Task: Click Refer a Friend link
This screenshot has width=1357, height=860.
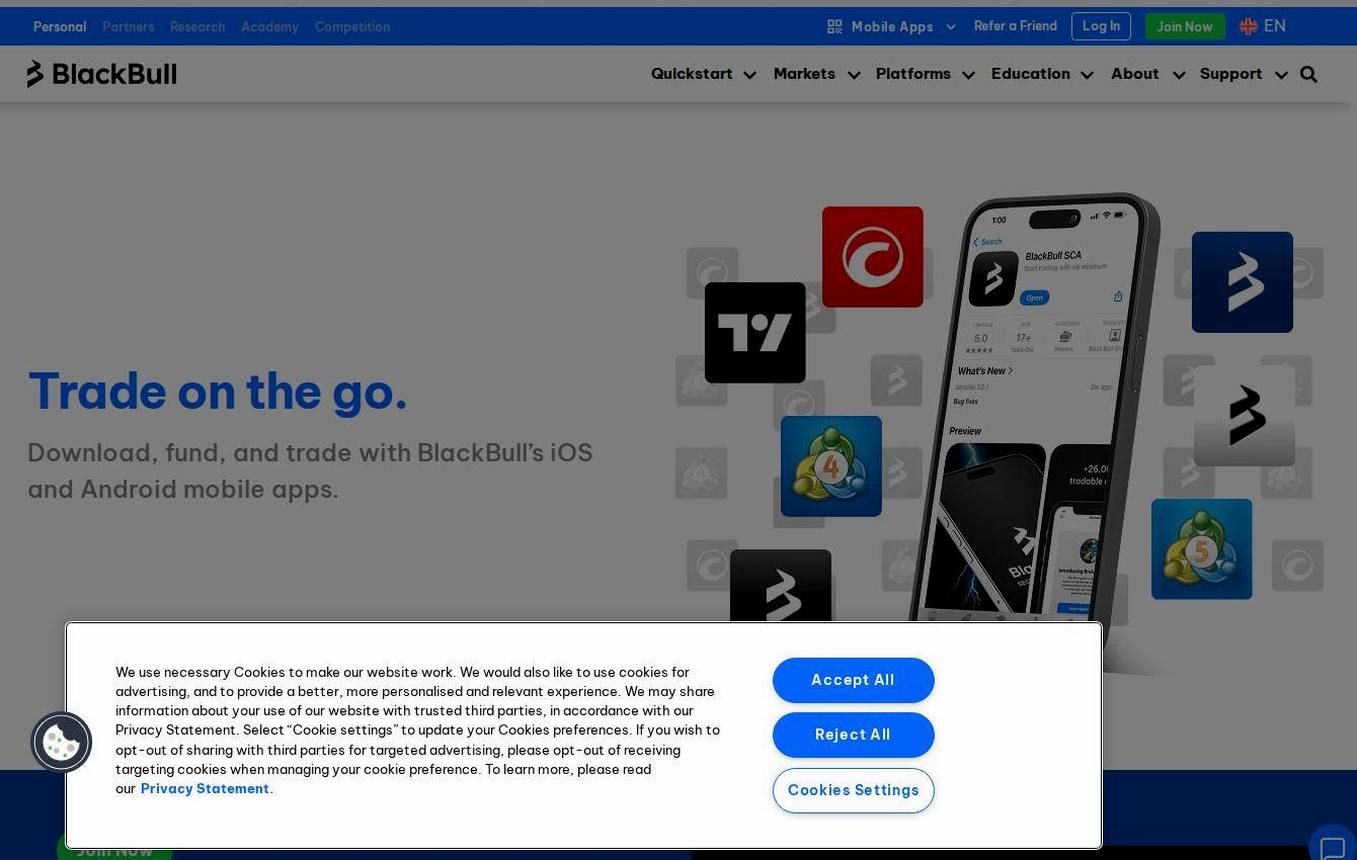Action: (1015, 26)
